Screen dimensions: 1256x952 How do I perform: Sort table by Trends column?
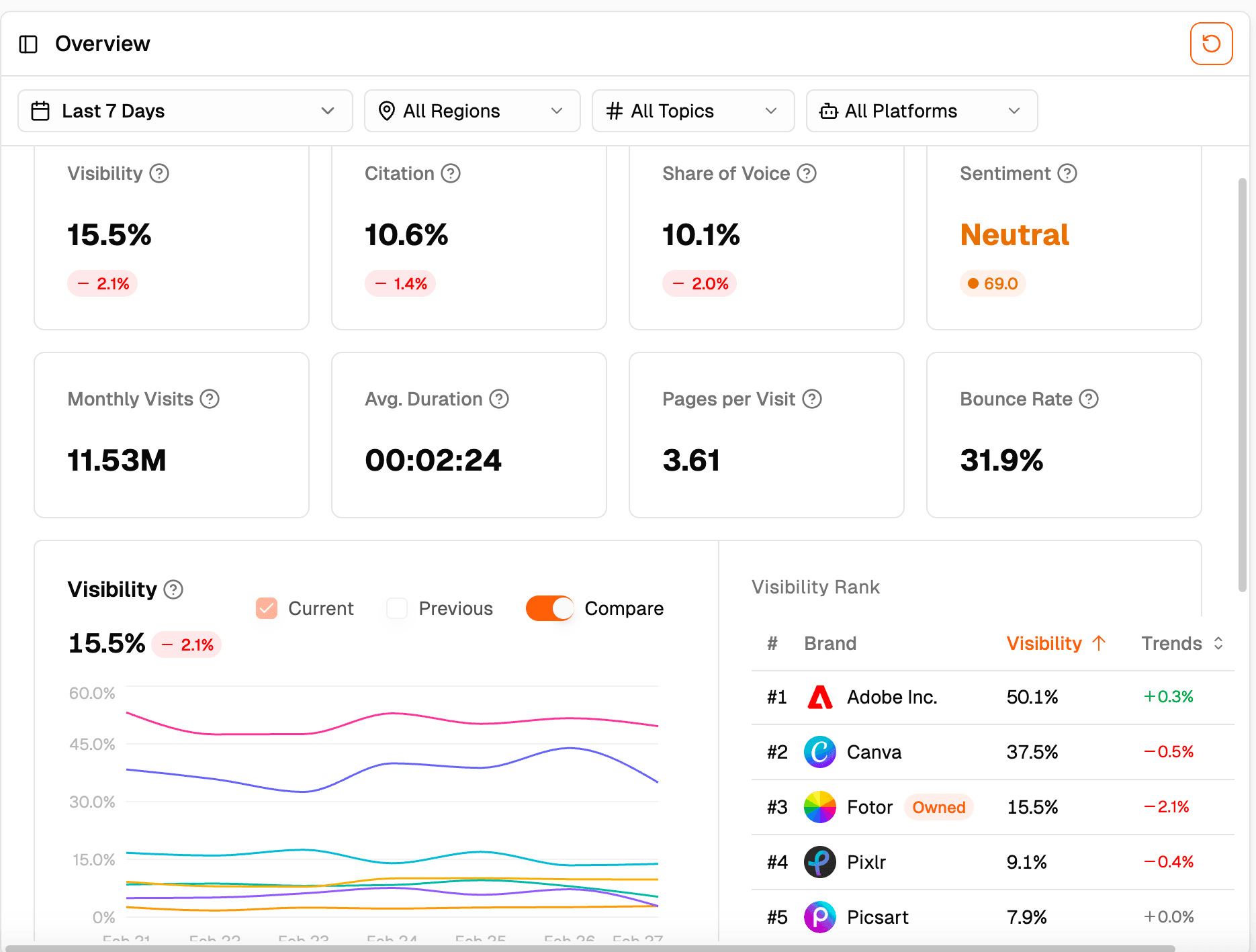[1182, 643]
